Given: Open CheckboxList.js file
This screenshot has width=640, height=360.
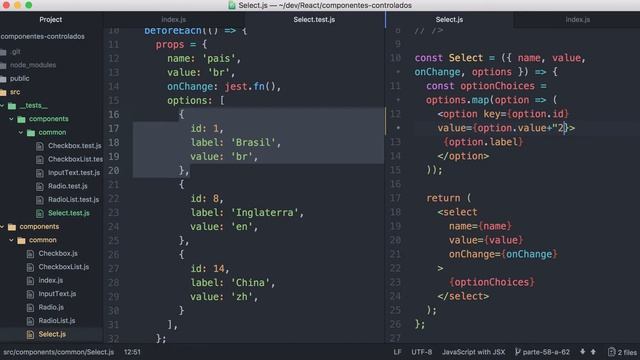Looking at the screenshot, I should [x=64, y=267].
